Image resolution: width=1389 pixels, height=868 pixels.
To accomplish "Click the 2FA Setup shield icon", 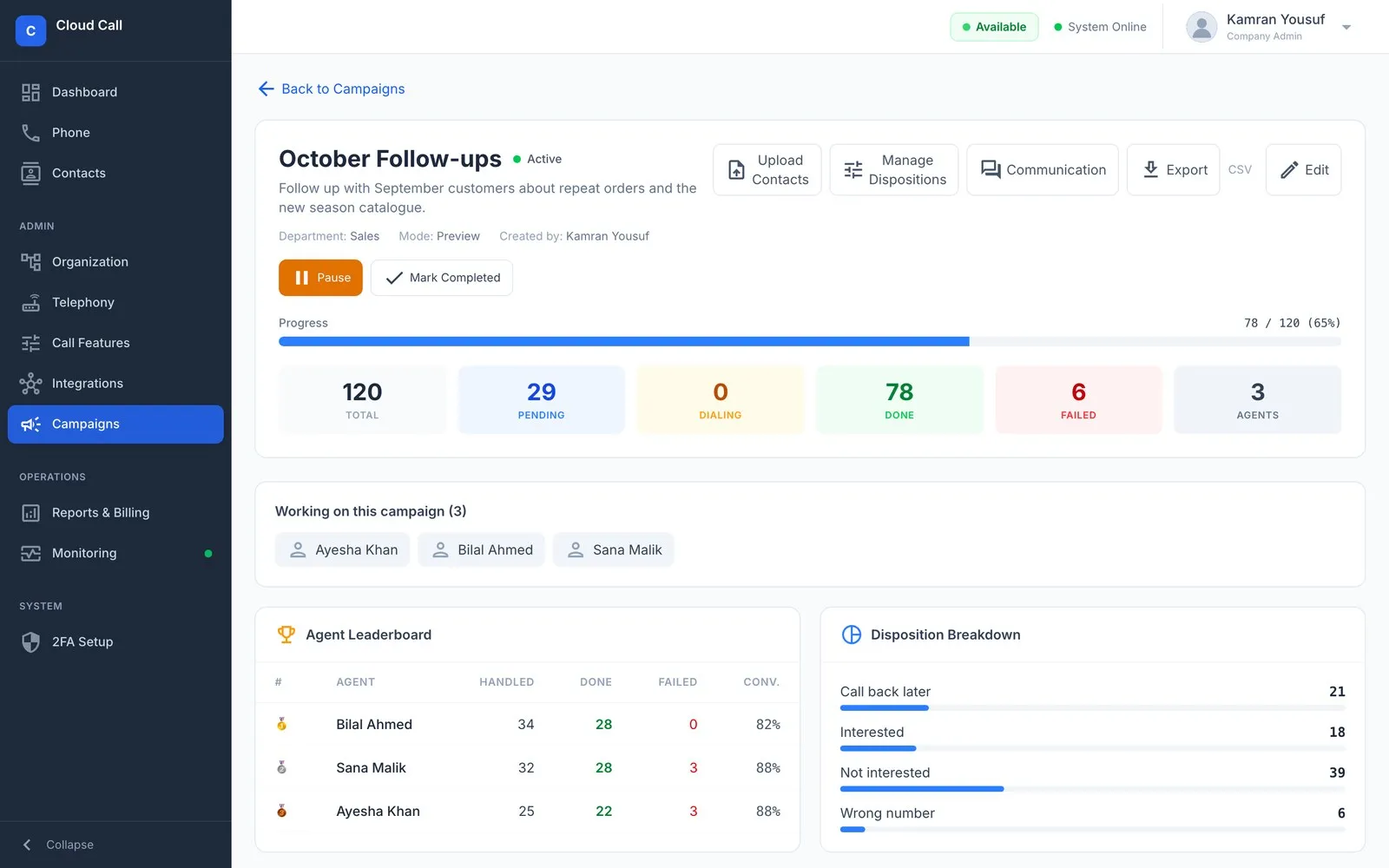I will point(30,642).
